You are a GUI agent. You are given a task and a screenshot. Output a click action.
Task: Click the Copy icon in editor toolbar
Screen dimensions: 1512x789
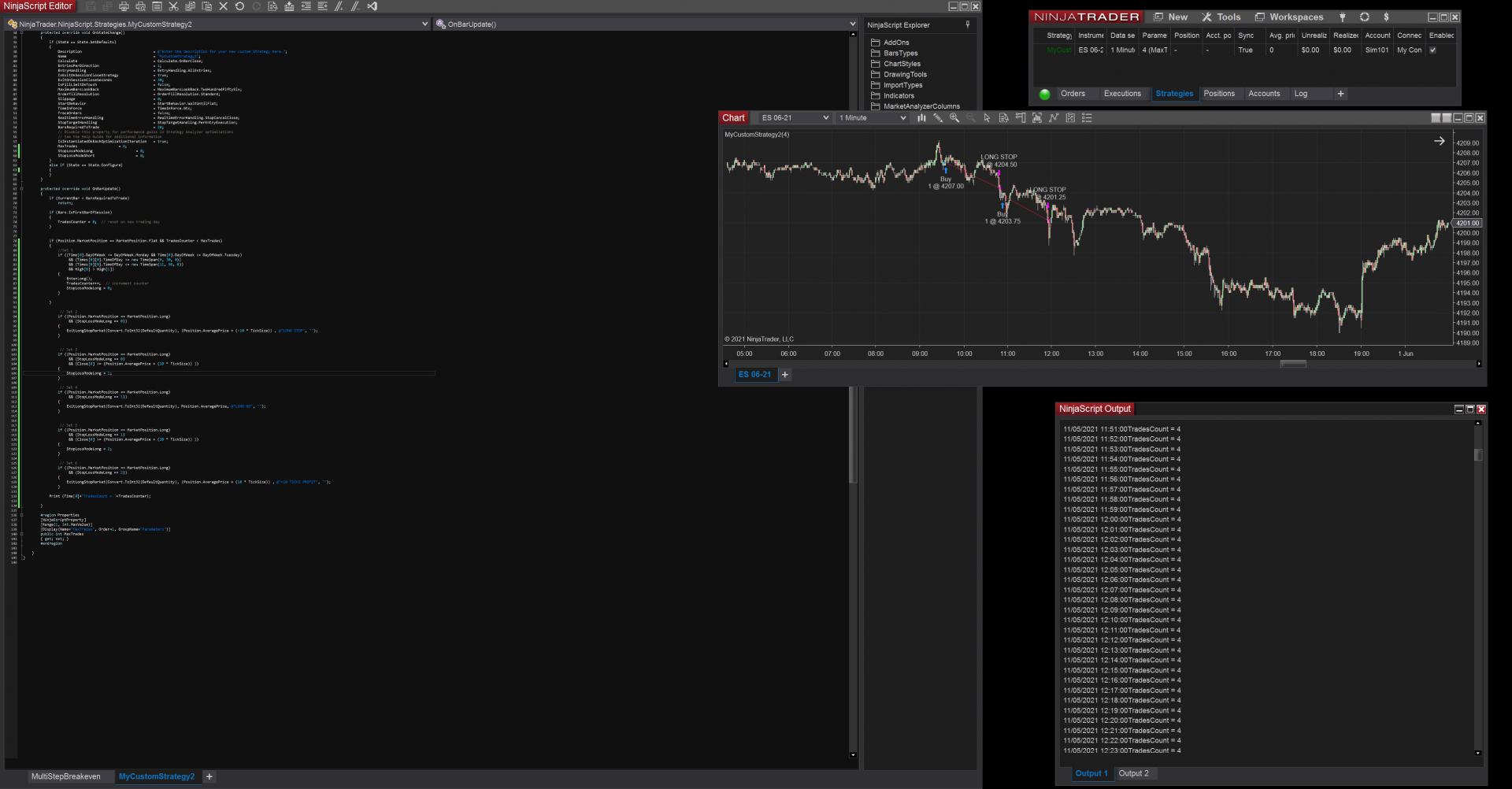[190, 6]
